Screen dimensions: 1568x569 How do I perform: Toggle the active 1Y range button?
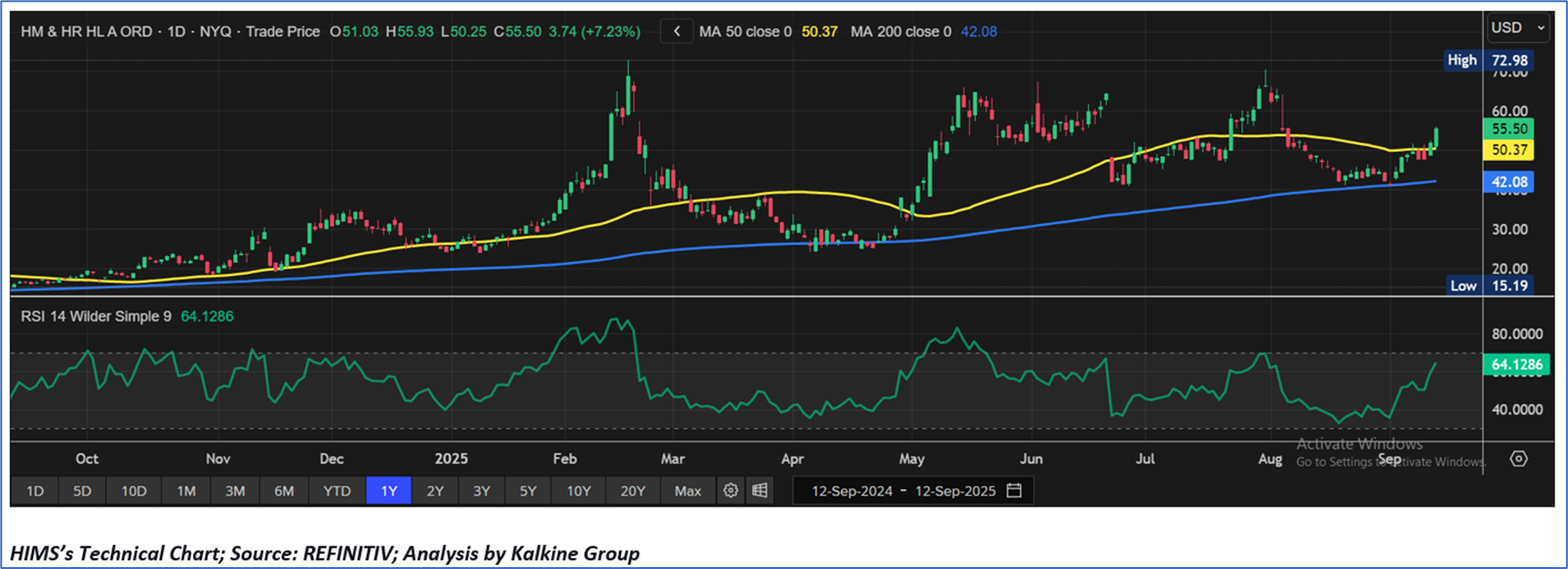pyautogui.click(x=388, y=491)
